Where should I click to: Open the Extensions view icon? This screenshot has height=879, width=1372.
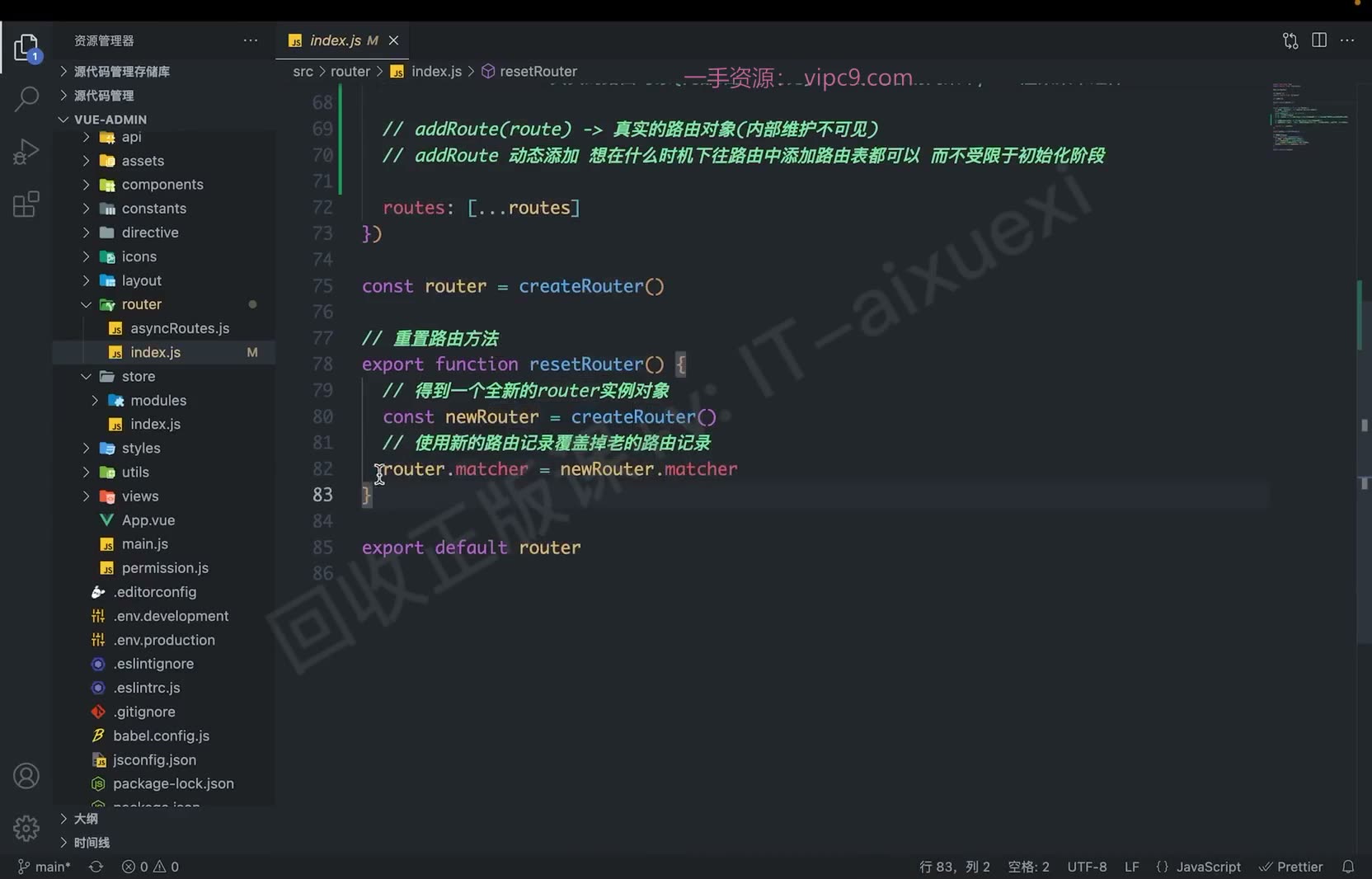click(26, 204)
